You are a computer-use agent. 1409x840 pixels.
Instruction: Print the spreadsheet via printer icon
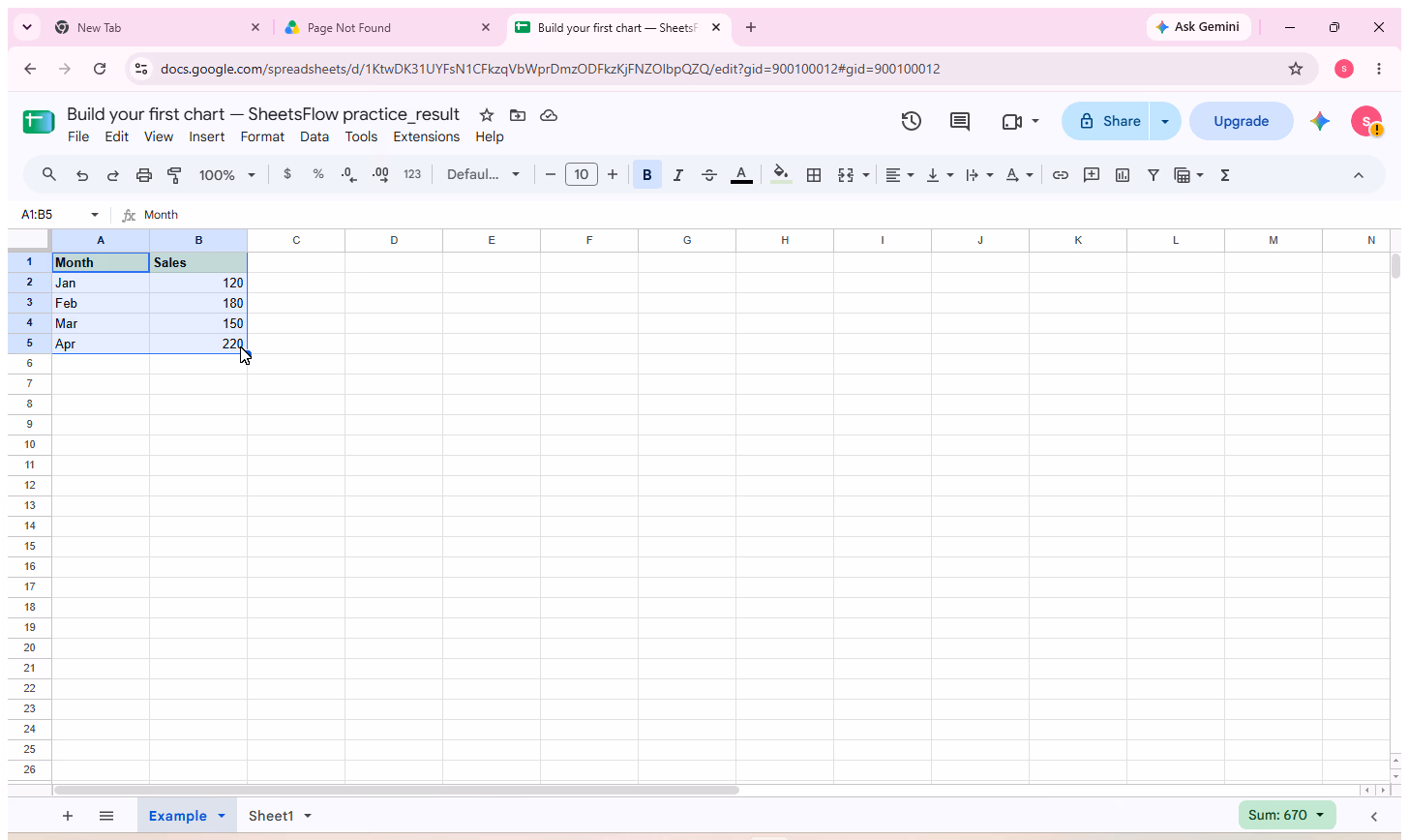144,175
